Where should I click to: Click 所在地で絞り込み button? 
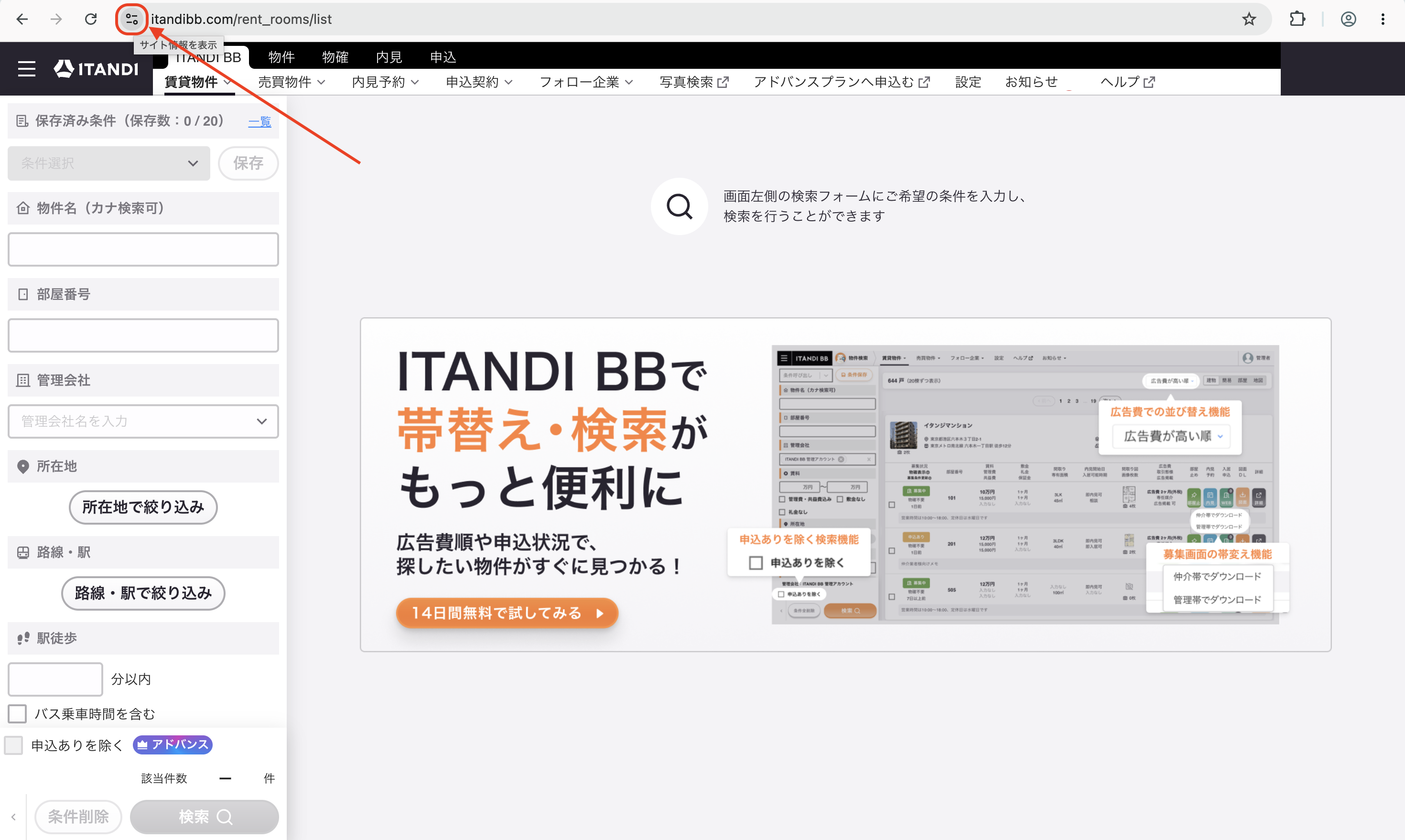pyautogui.click(x=143, y=507)
